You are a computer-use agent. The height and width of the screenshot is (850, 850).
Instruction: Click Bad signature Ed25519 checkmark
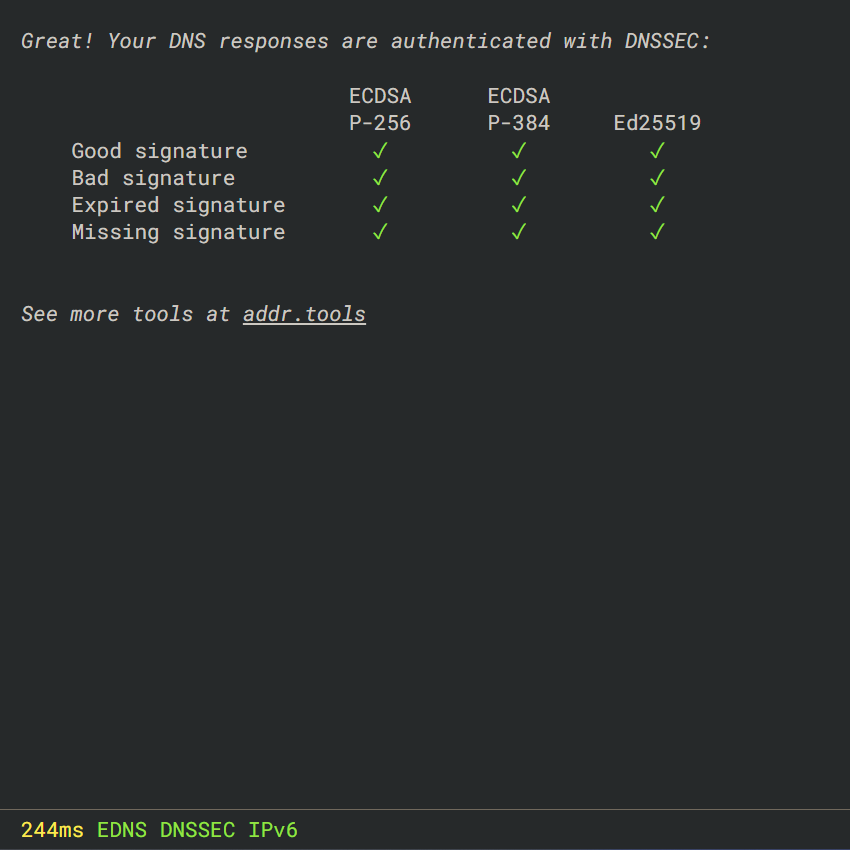[x=657, y=178]
